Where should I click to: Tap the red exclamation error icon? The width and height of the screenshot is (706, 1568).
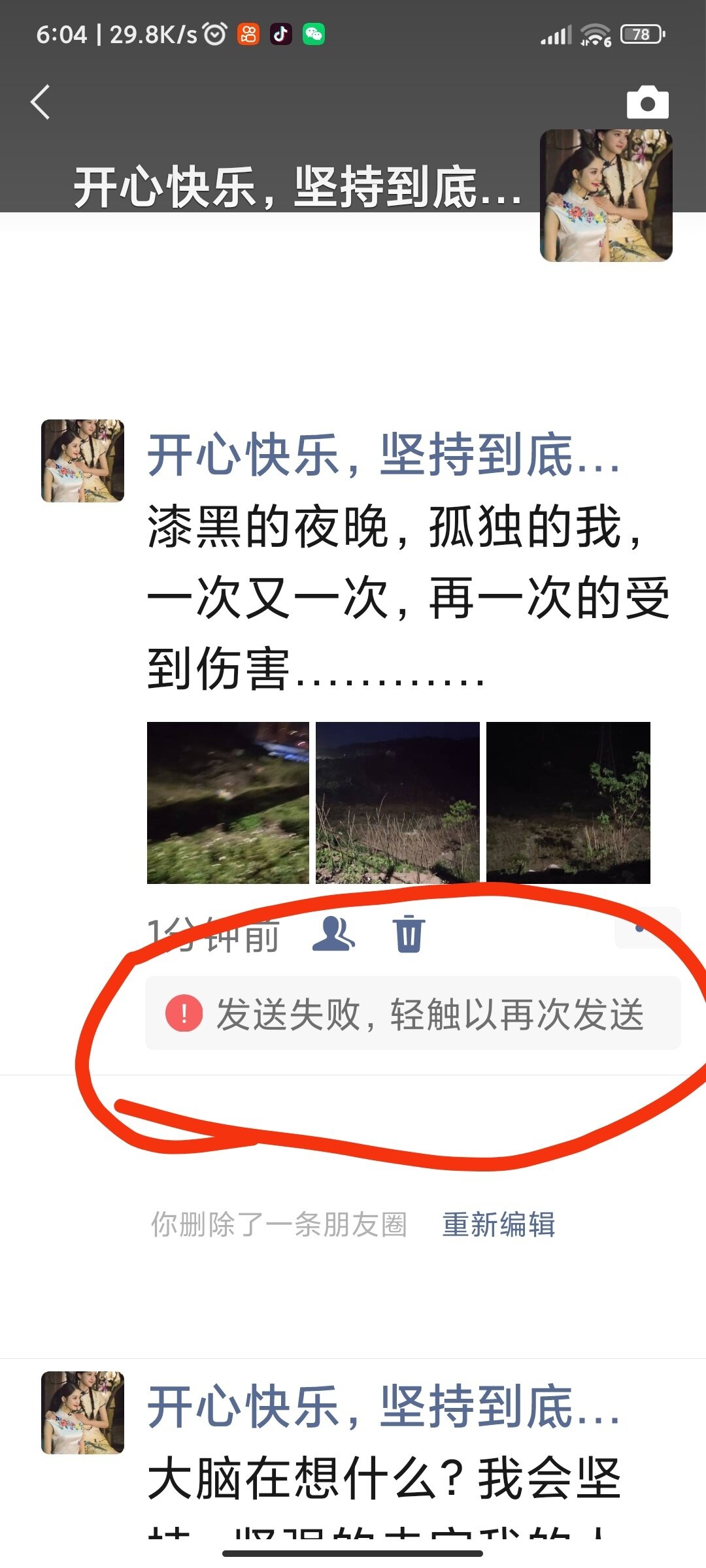click(x=184, y=1013)
